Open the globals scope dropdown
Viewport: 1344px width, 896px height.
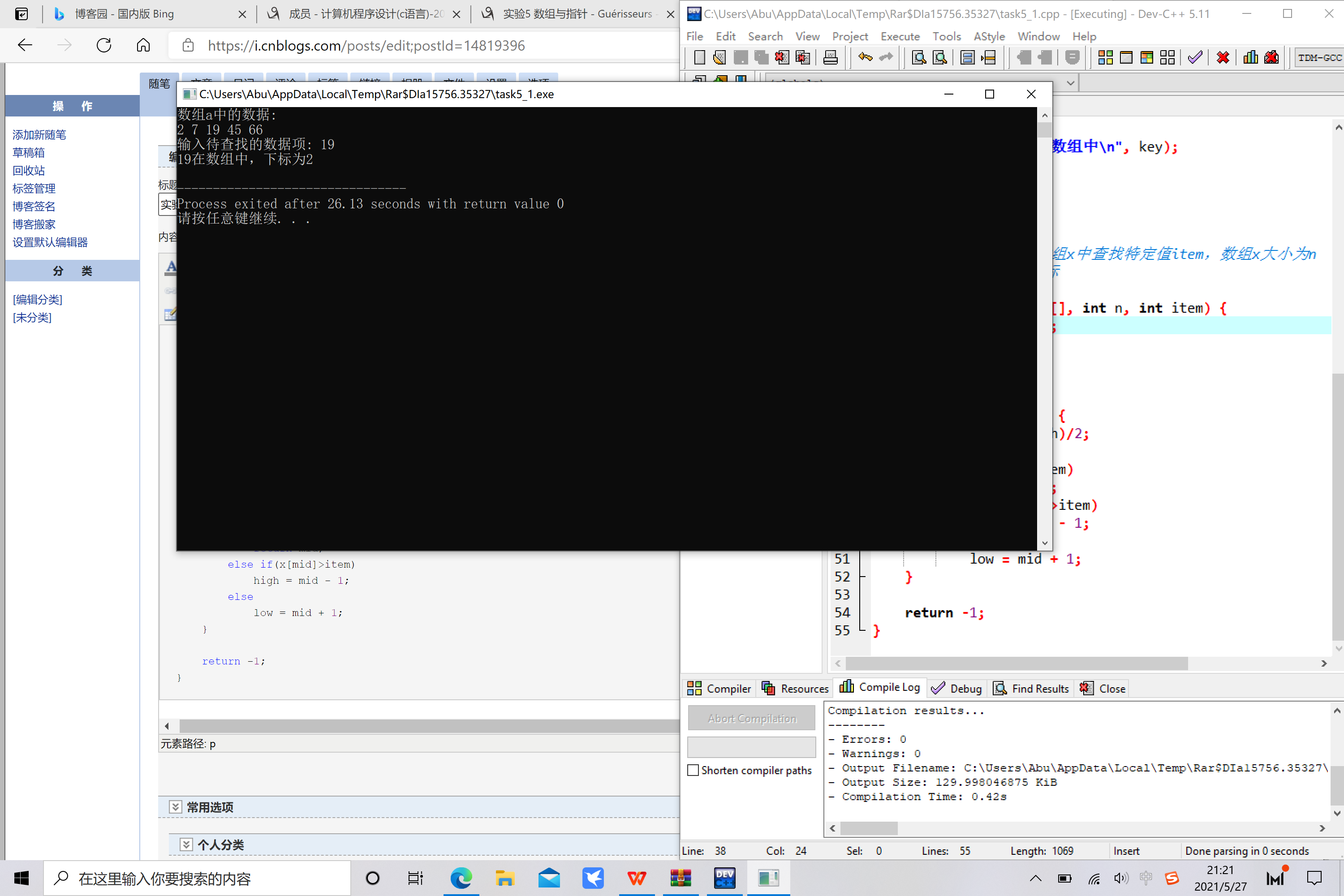pos(1070,83)
